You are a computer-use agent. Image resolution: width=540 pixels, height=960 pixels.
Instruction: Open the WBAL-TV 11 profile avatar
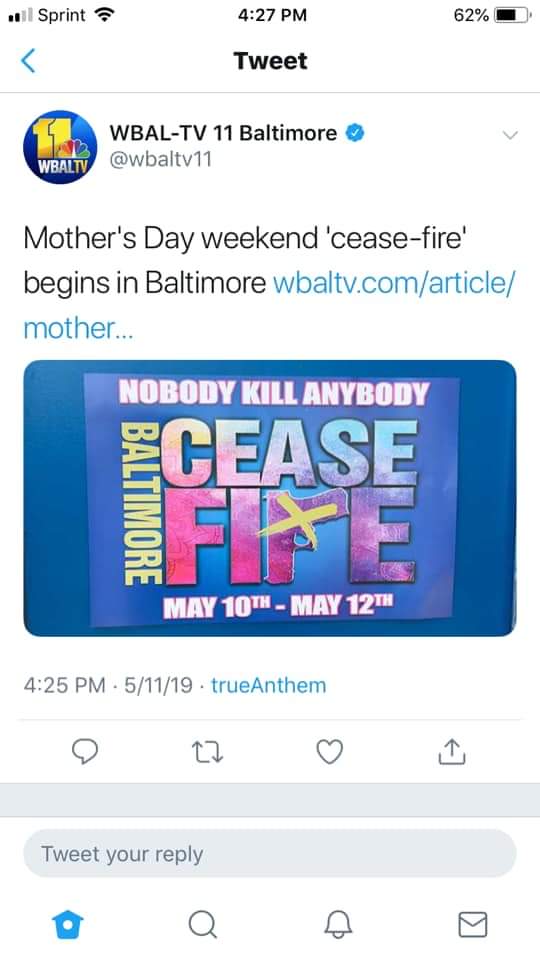pyautogui.click(x=60, y=147)
